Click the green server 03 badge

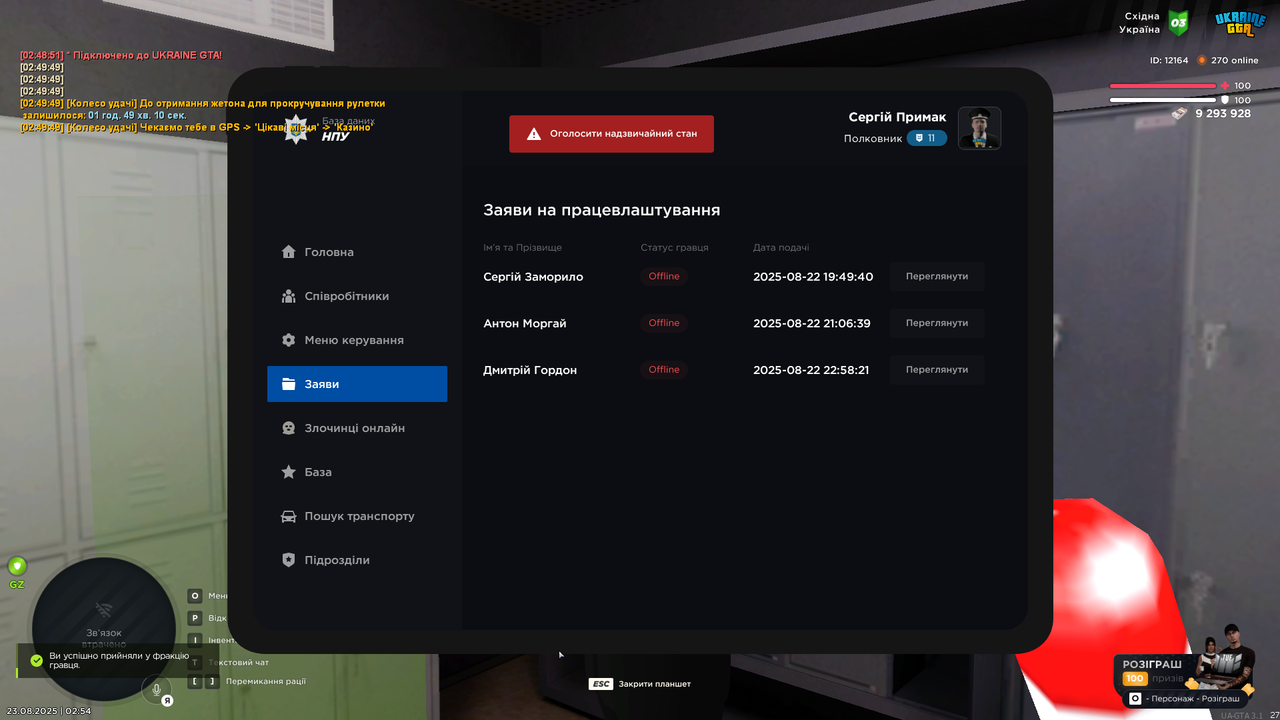1178,22
